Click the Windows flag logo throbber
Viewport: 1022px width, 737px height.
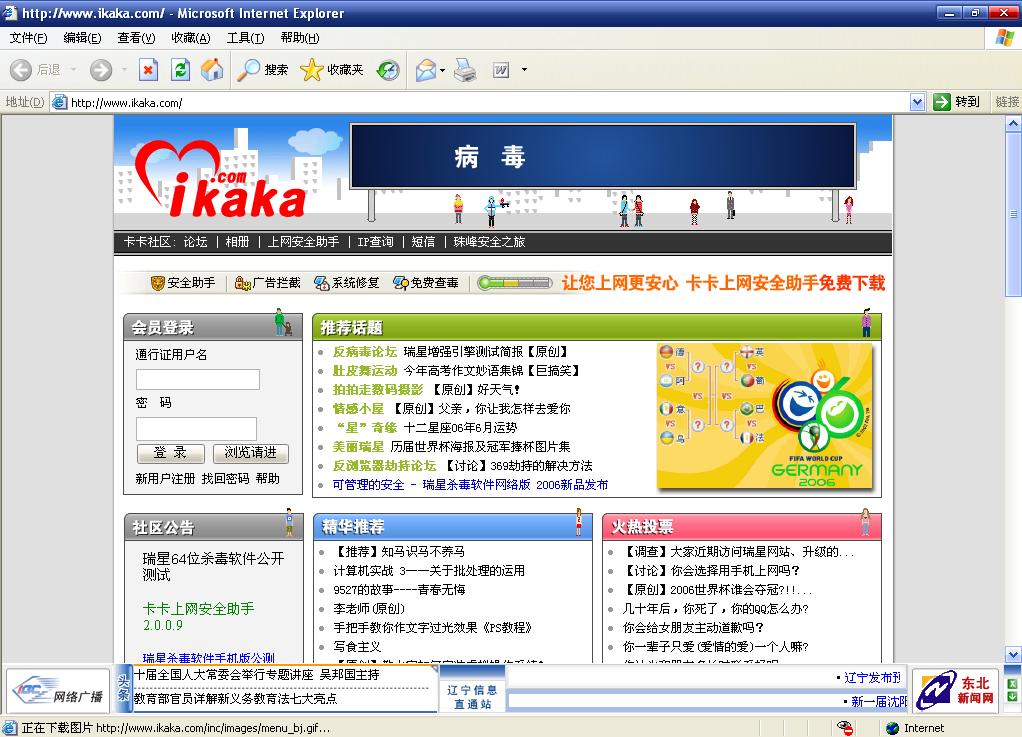(x=1004, y=38)
